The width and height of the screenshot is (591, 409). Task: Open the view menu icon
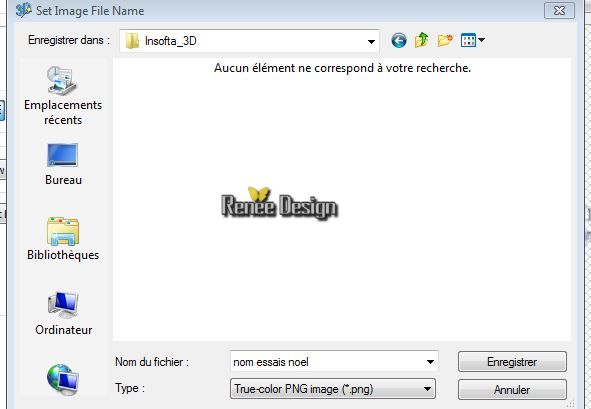pyautogui.click(x=469, y=40)
